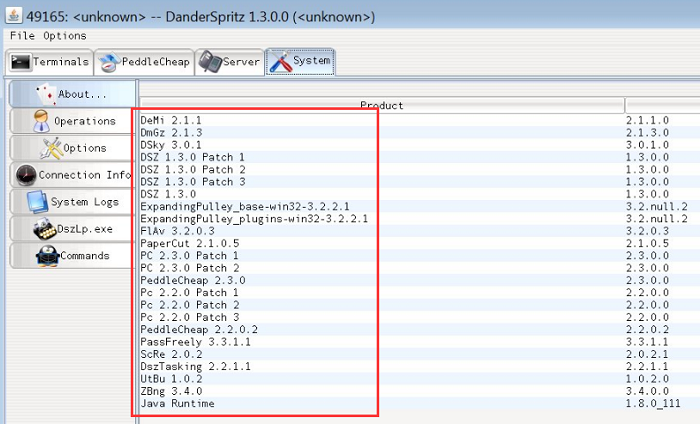Click the Product column header
Image resolution: width=700 pixels, height=424 pixels.
pos(382,105)
